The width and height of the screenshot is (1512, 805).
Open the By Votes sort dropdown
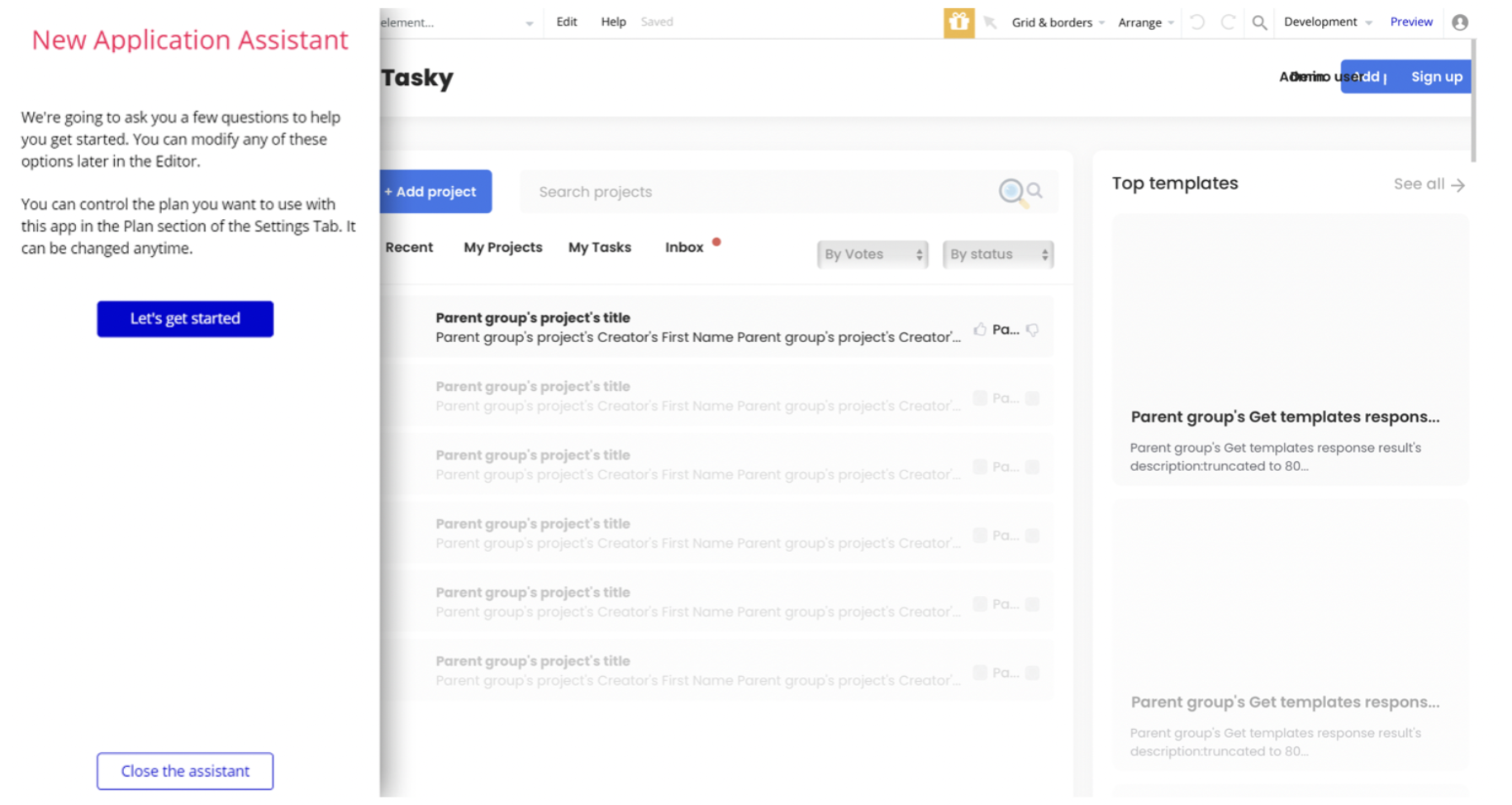coord(872,255)
